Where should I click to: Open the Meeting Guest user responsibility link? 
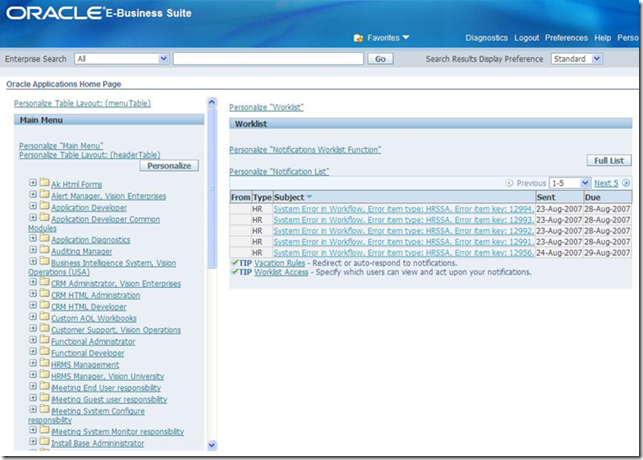tap(109, 399)
